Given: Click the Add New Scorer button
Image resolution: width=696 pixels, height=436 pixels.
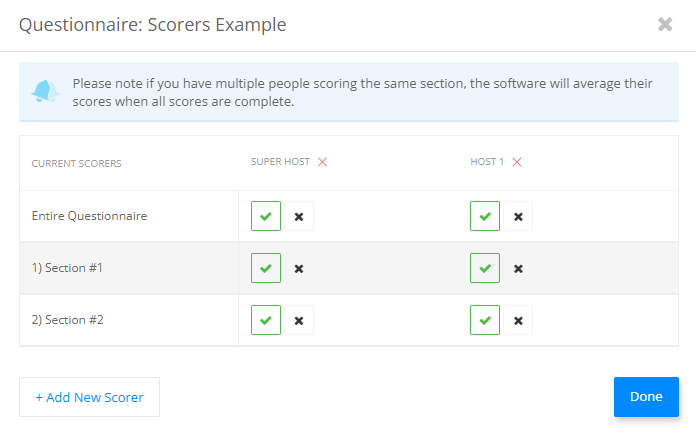Looking at the screenshot, I should pos(89,397).
